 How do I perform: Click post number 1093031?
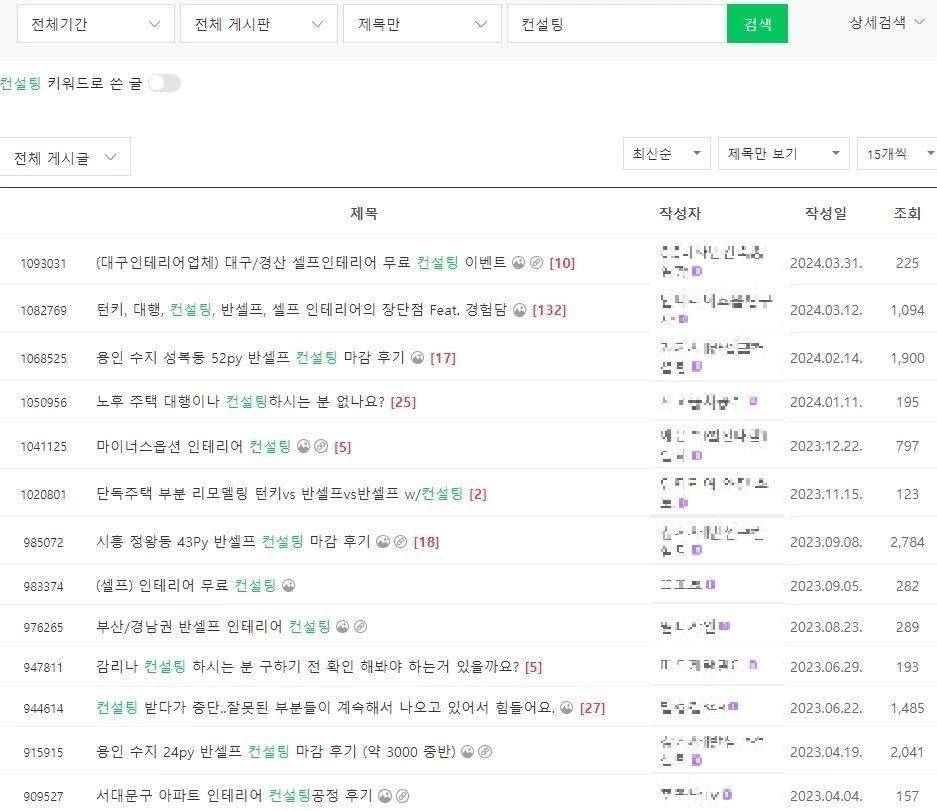tap(43, 264)
